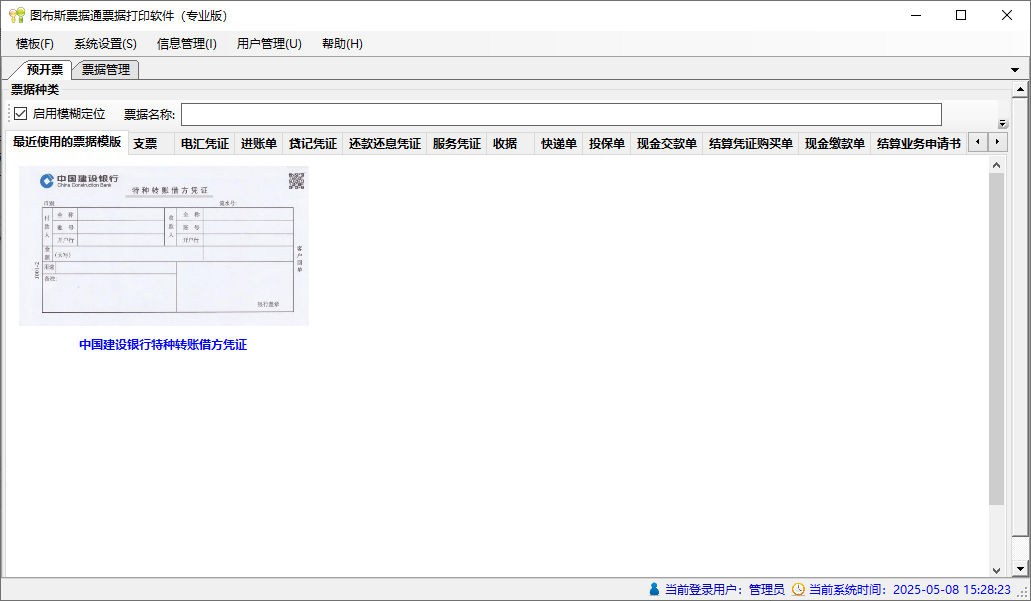1031x601 pixels.
Task: Open the 系统设置(S) menu
Action: (105, 44)
